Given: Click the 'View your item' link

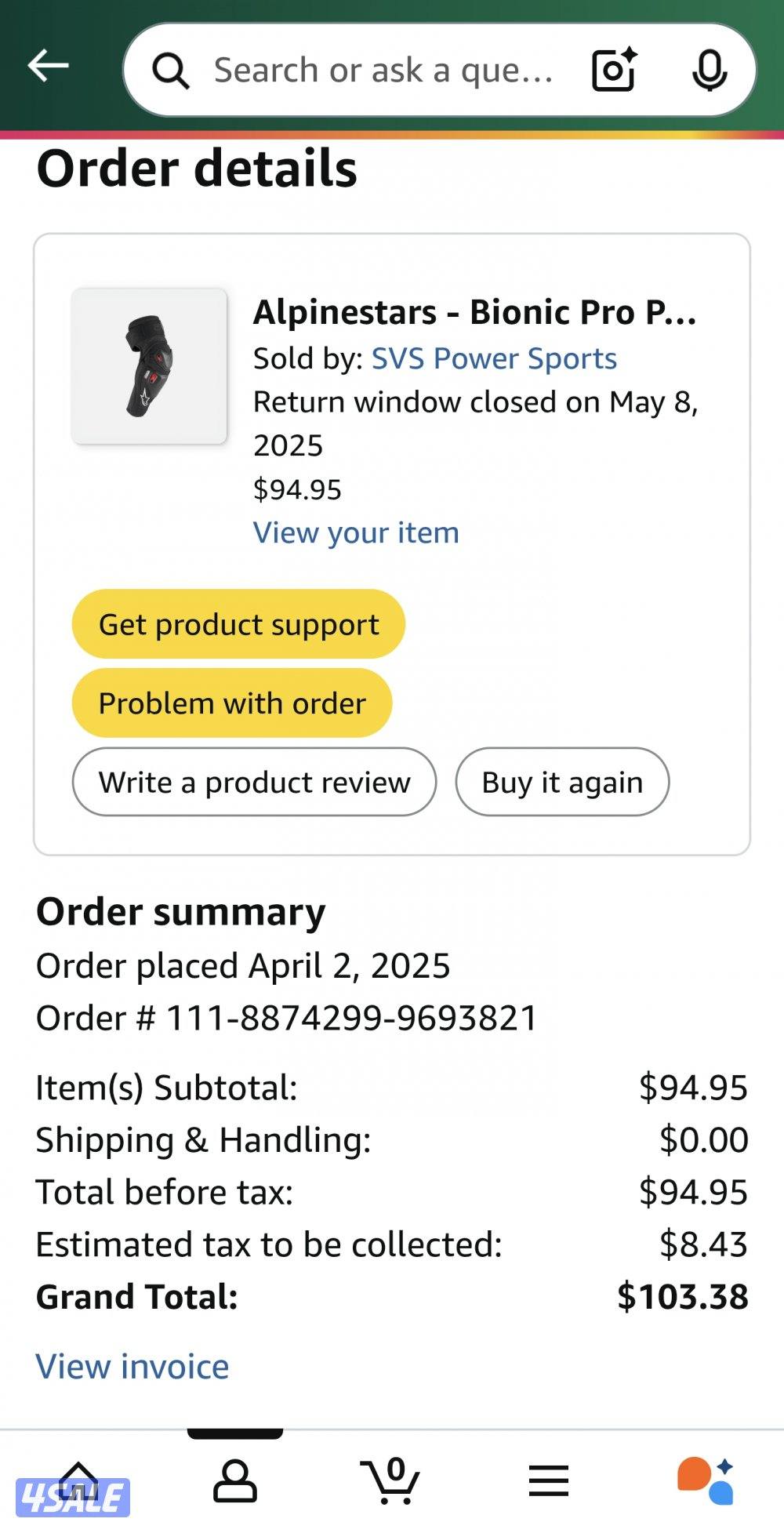Looking at the screenshot, I should (356, 532).
